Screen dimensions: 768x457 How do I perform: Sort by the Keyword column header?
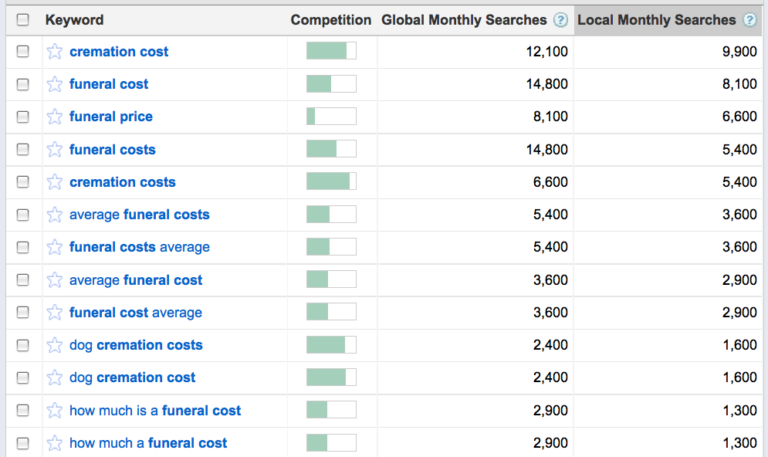pos(74,20)
